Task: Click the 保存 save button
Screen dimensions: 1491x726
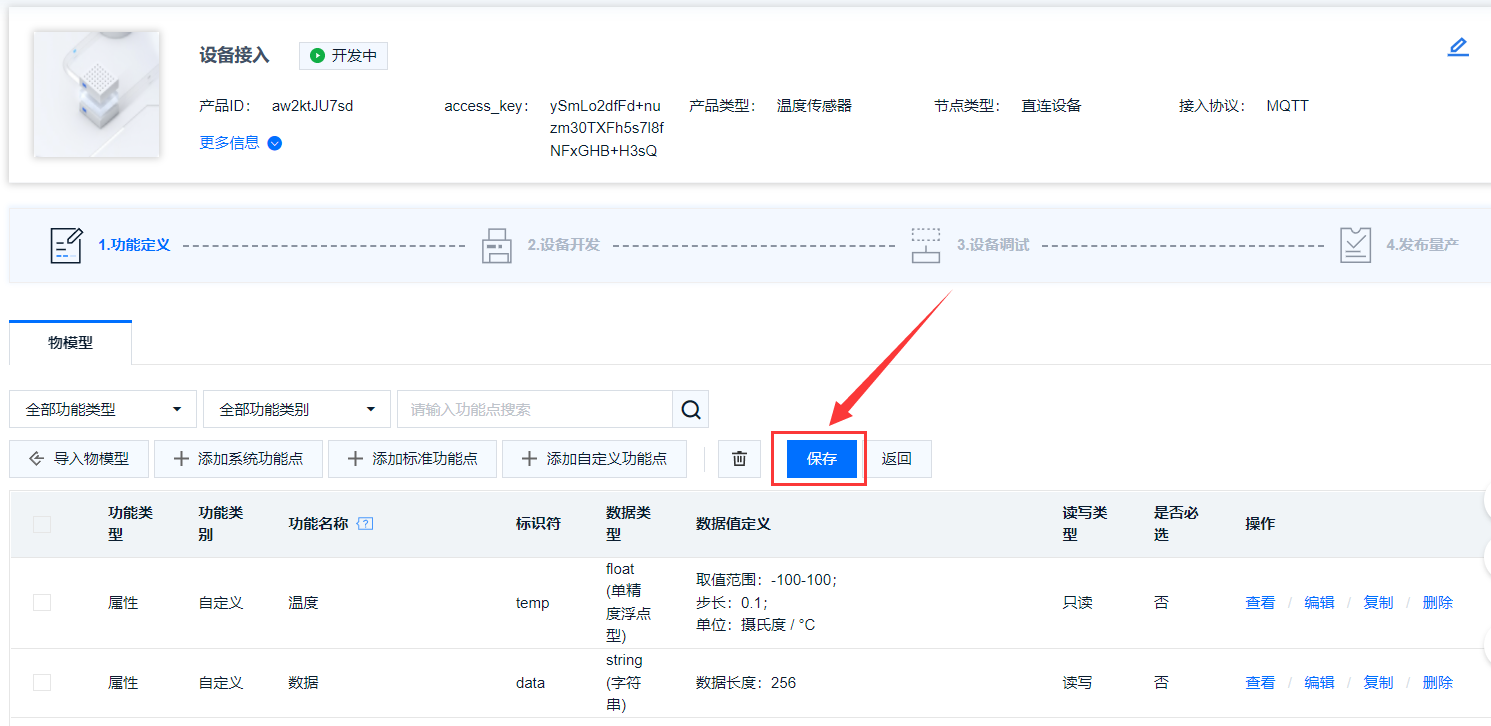Action: click(x=818, y=458)
